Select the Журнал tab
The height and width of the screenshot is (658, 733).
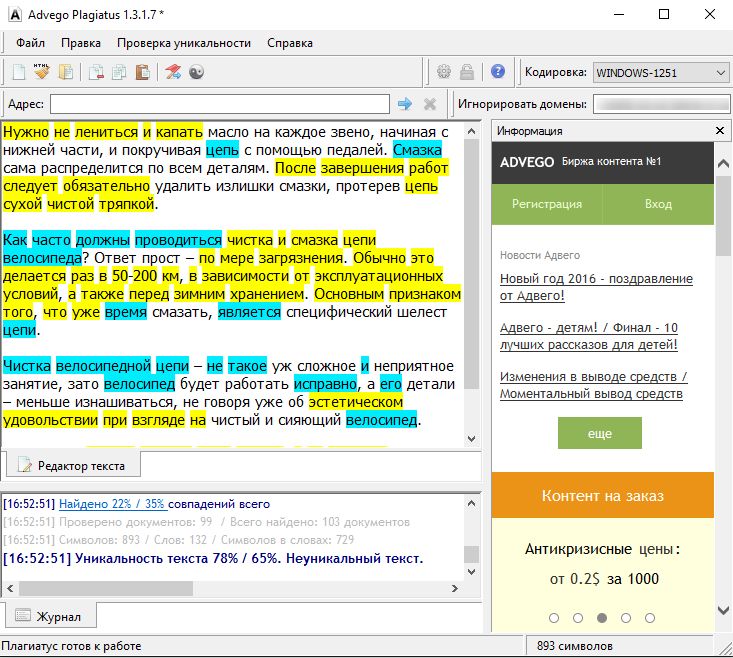(48, 616)
